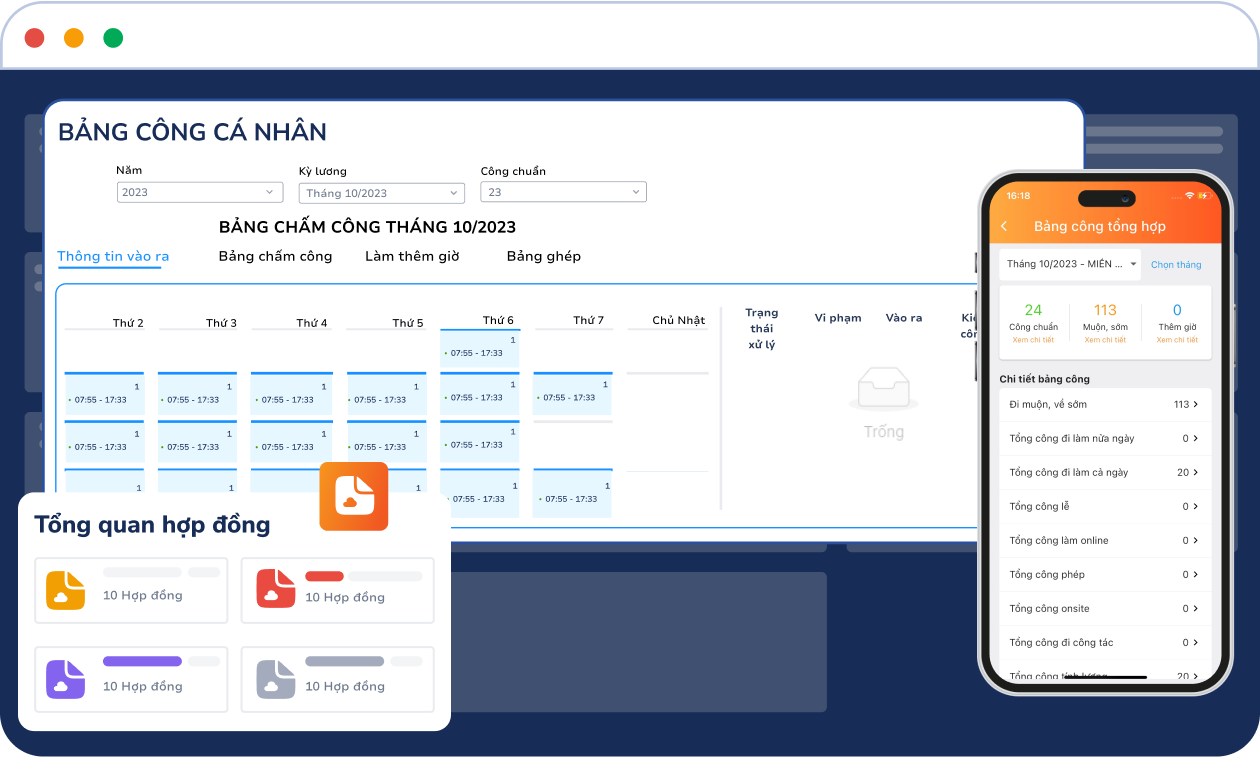This screenshot has width=1260, height=757.
Task: Click the yellow contract file icon
Action: [x=65, y=590]
